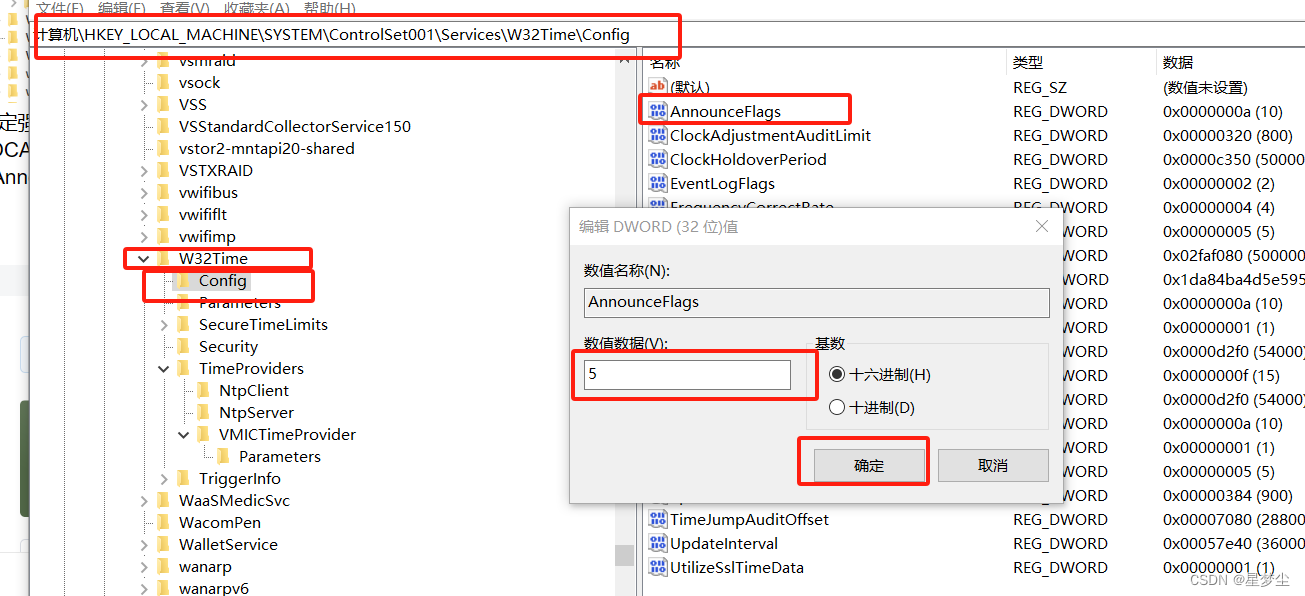Select the WaaSMedicSvc tree item
The image size is (1305, 596).
tap(234, 500)
